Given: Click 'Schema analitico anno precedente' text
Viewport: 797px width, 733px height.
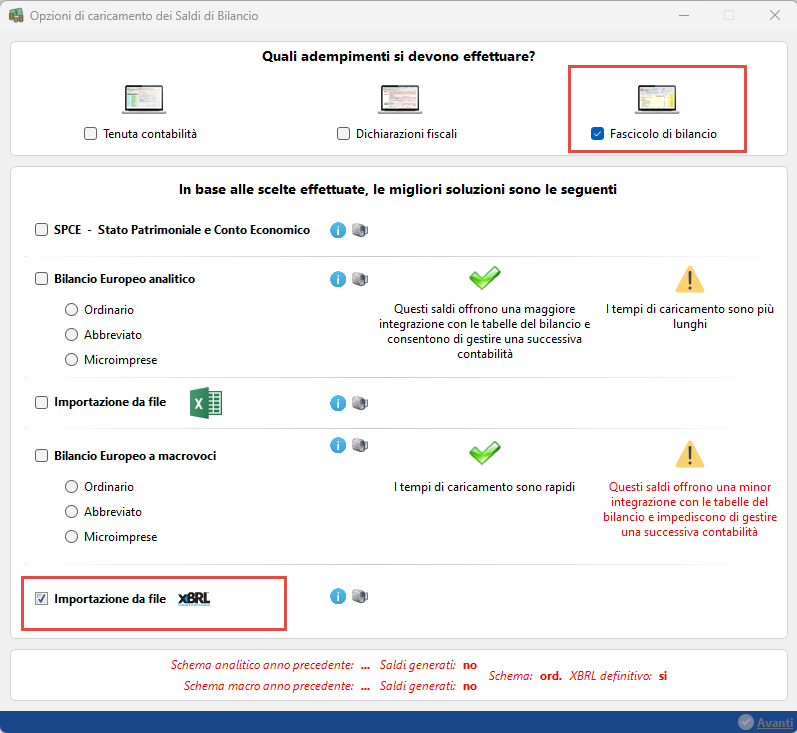Looking at the screenshot, I should coord(262,665).
